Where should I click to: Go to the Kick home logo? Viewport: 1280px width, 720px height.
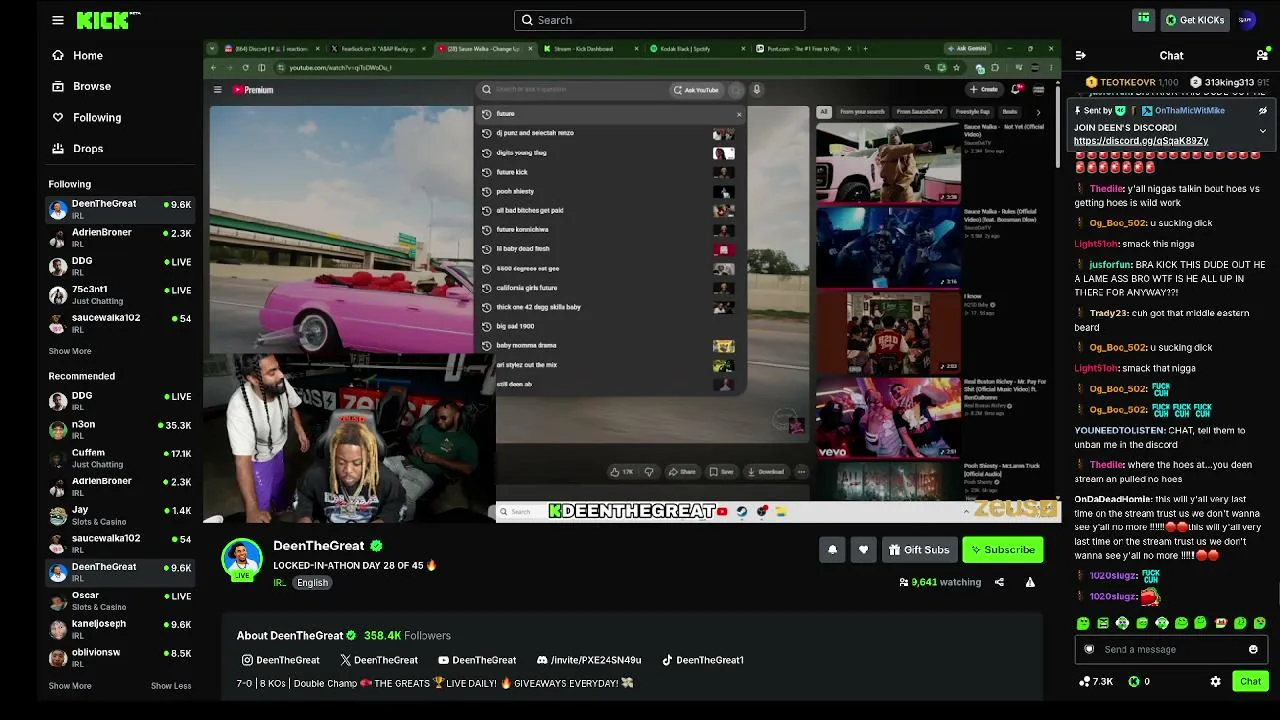[x=108, y=20]
